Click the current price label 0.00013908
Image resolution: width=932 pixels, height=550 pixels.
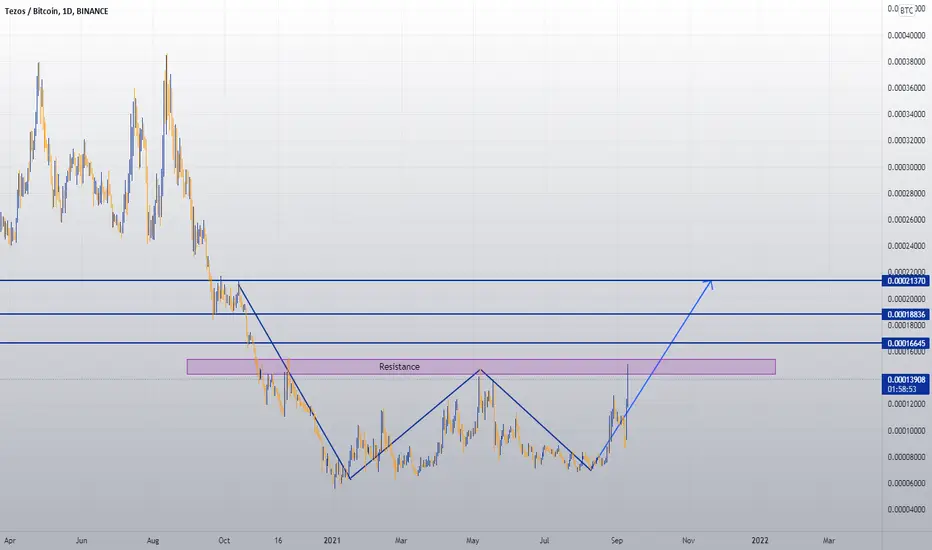point(906,379)
